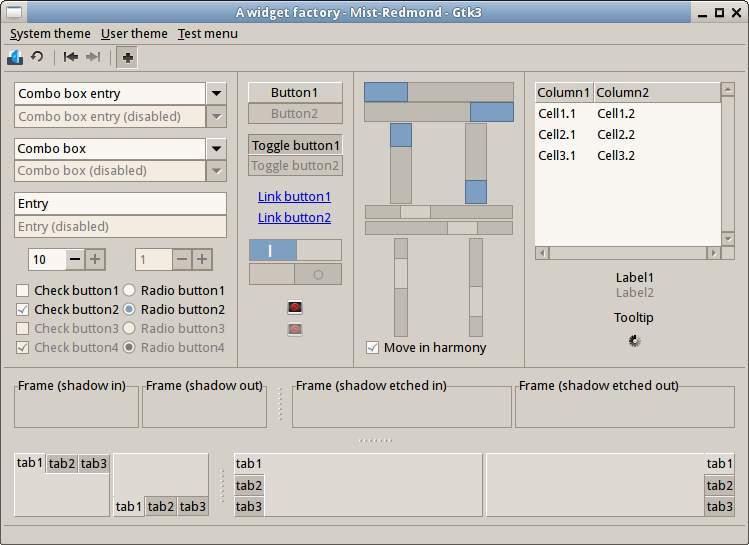
Task: Open the System theme menu
Action: [50, 34]
